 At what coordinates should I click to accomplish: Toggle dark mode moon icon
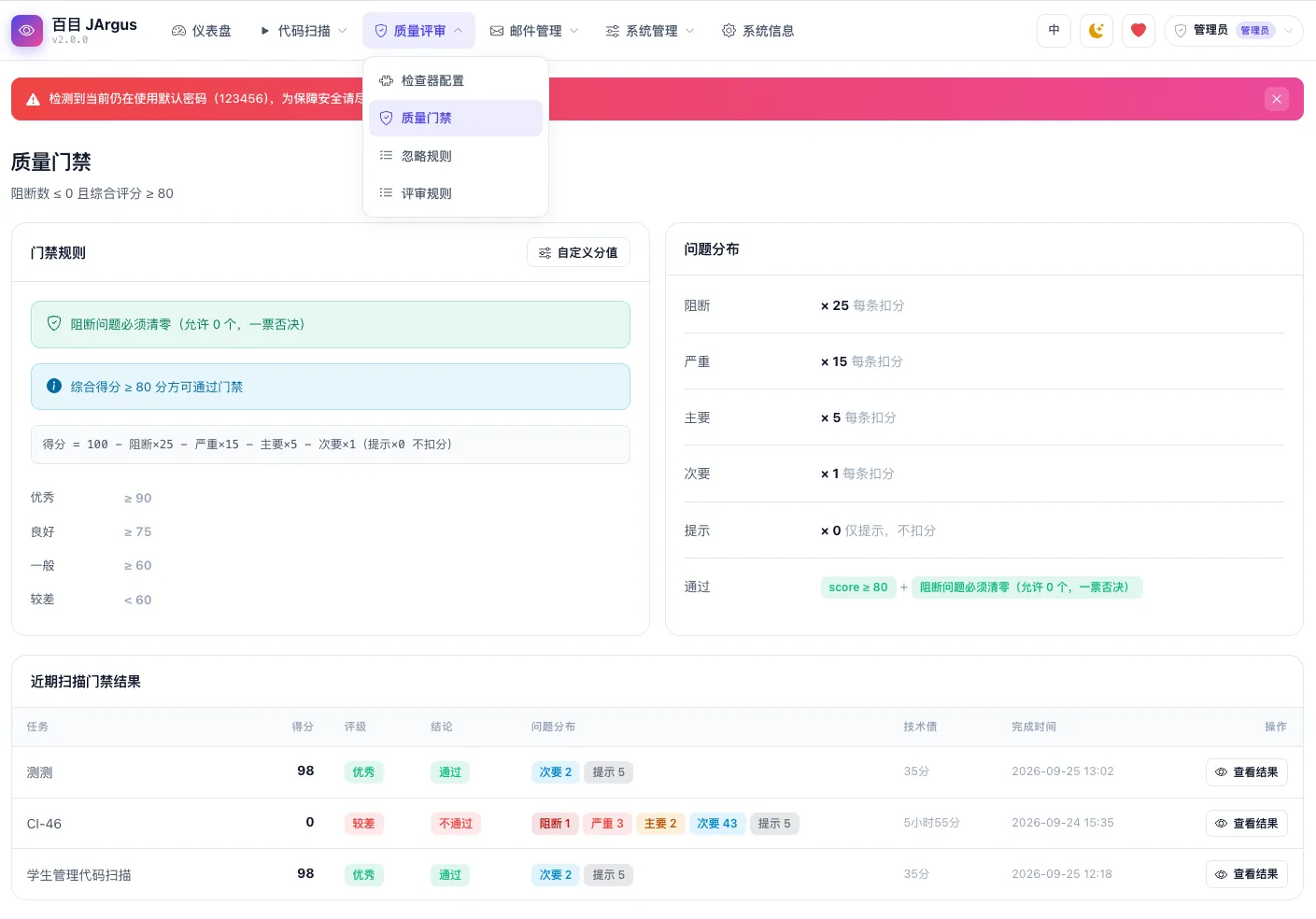tap(1097, 31)
